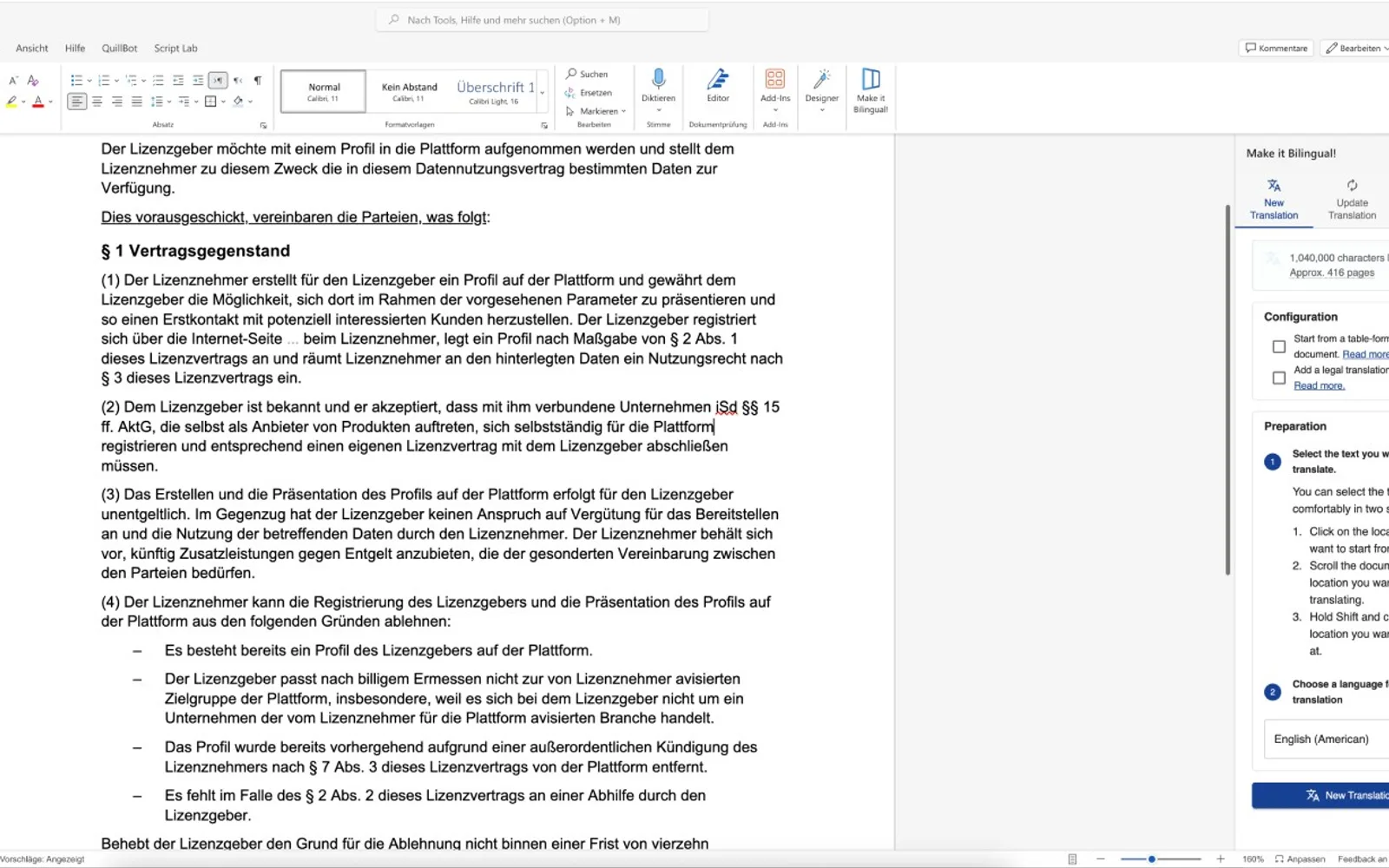Align paragraph text to center
This screenshot has width=1389, height=868.
tap(97, 102)
